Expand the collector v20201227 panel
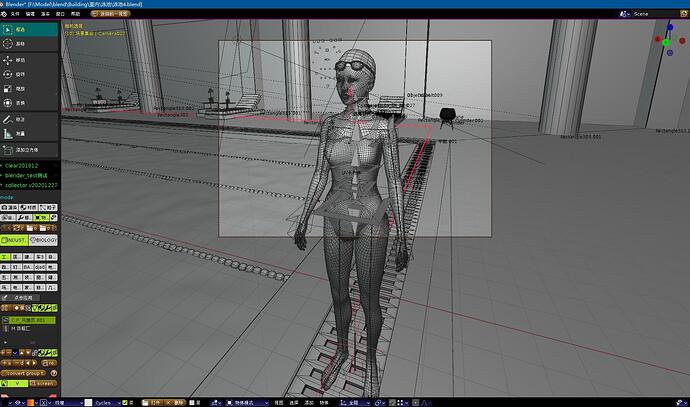Viewport: 690px width, 407px height. [x=29, y=185]
